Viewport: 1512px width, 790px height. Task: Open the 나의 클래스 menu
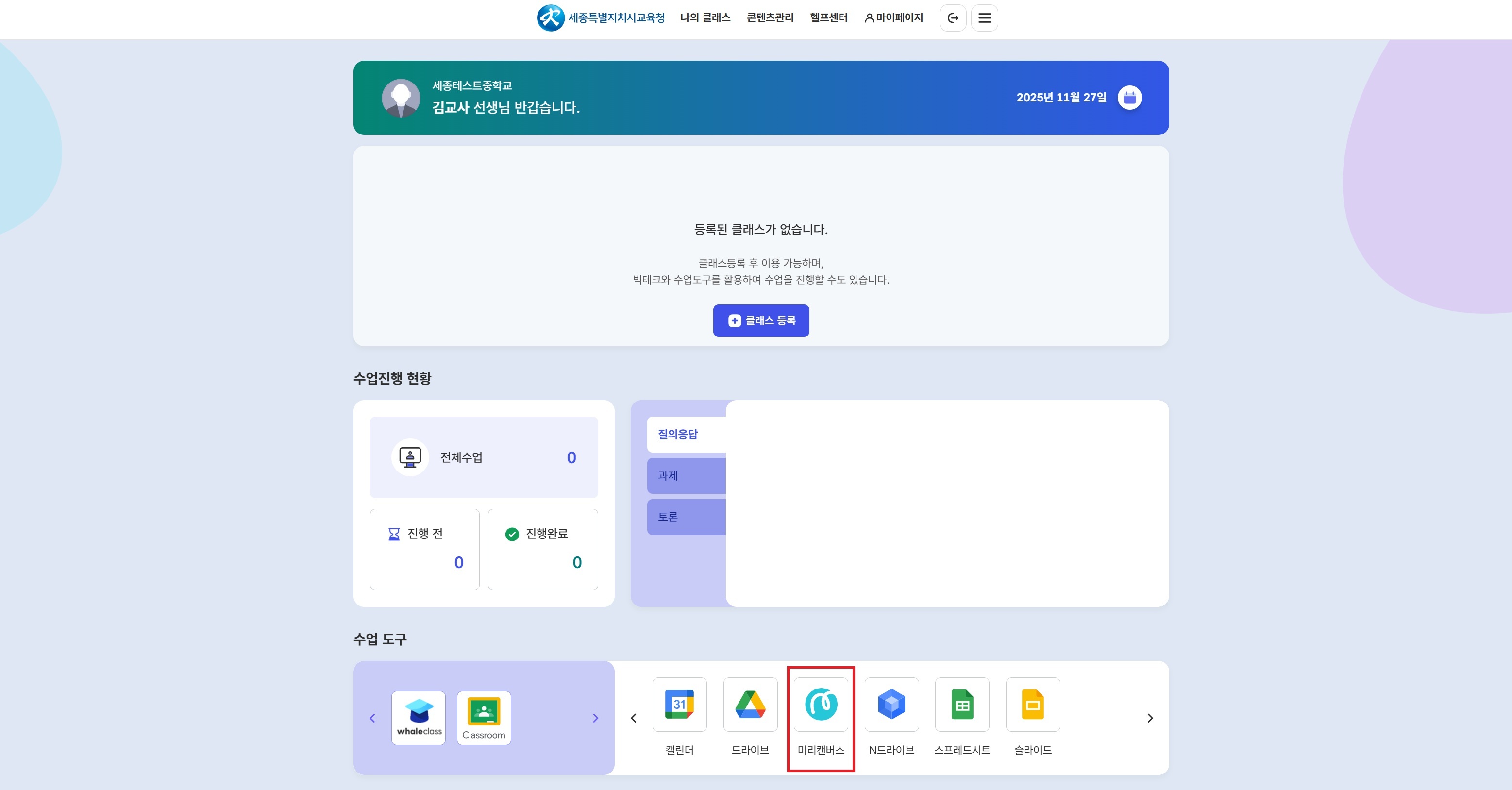point(705,17)
